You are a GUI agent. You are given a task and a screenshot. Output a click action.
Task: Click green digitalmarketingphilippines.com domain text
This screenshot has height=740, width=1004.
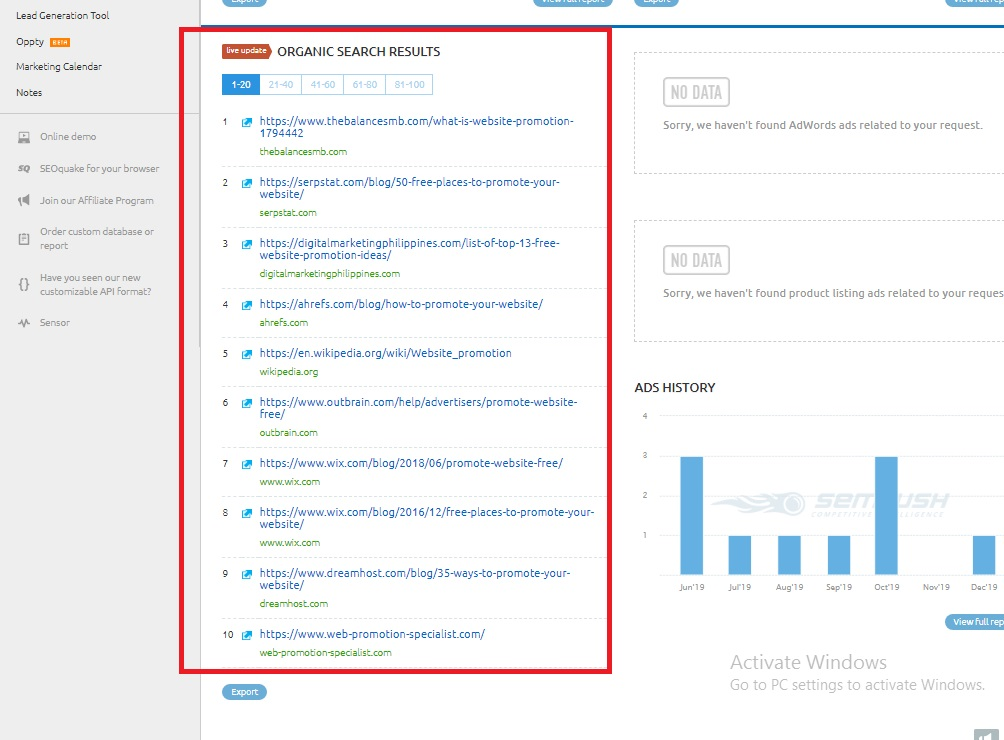(x=329, y=273)
